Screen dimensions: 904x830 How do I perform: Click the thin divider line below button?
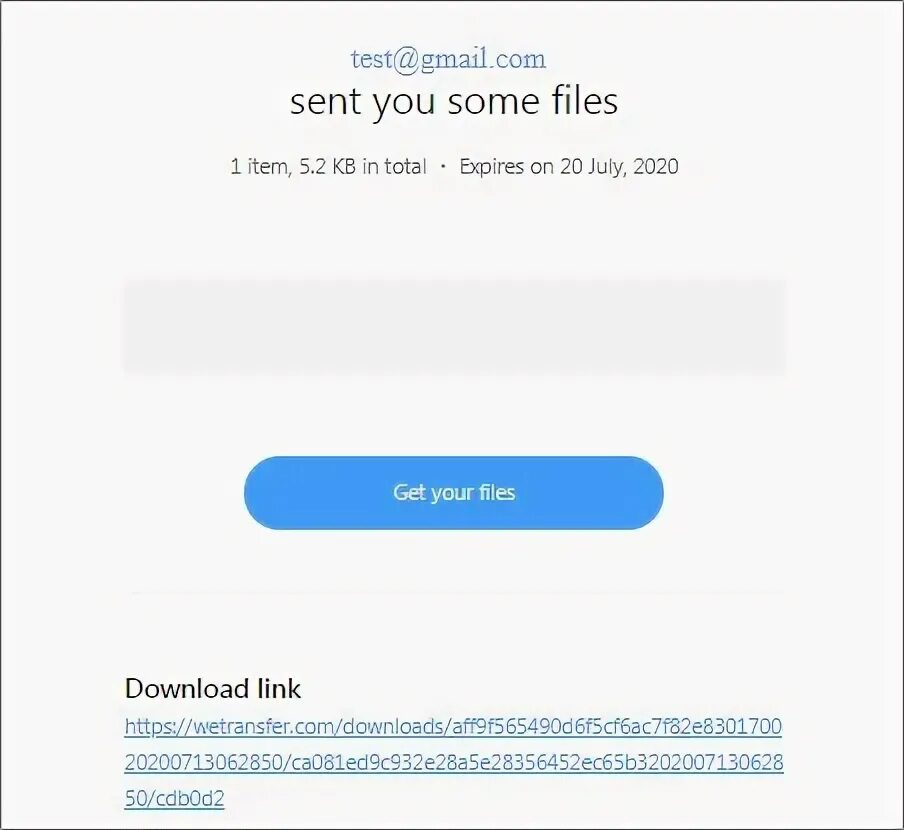(x=457, y=591)
